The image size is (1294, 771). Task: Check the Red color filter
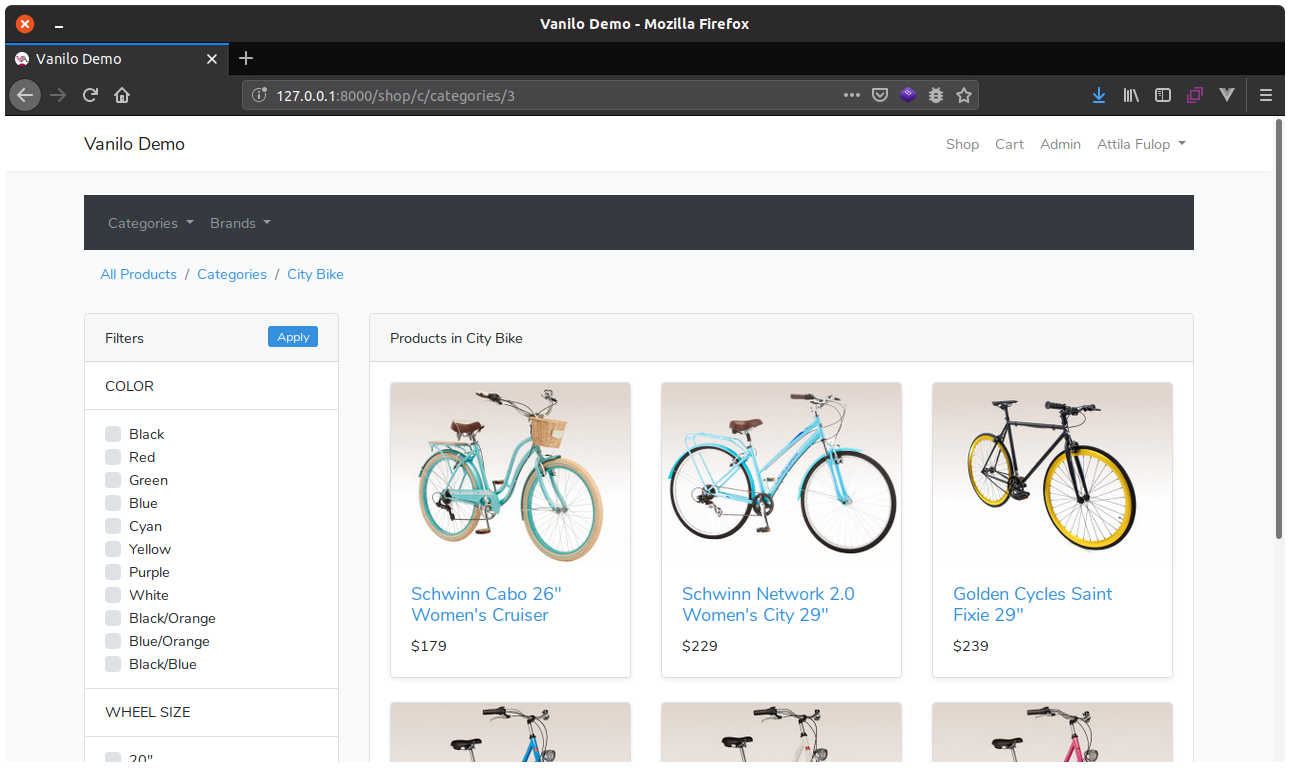tap(113, 457)
